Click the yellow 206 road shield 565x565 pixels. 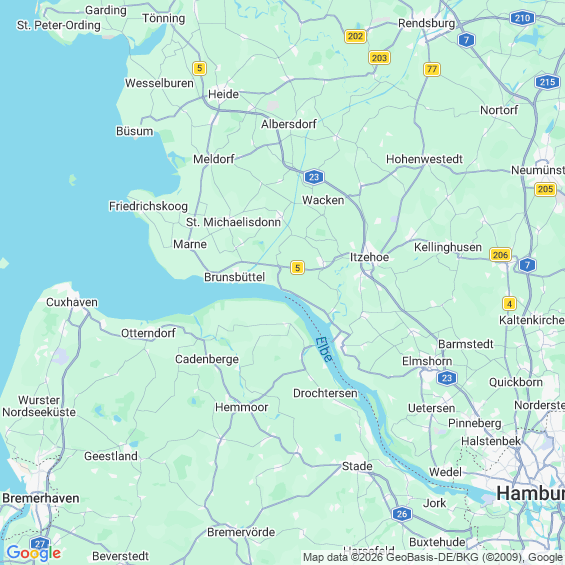[500, 255]
